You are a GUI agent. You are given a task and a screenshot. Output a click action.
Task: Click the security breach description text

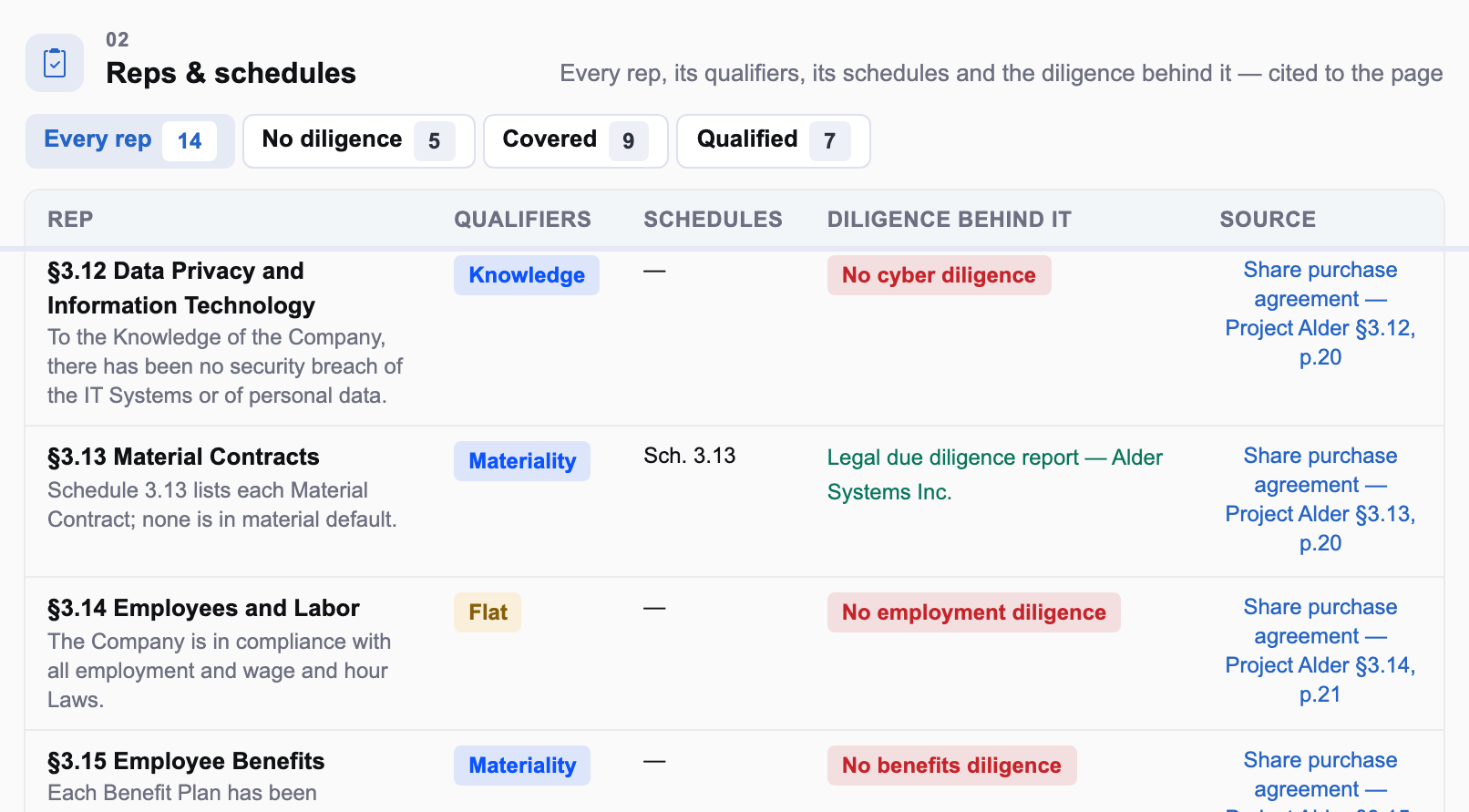[225, 366]
